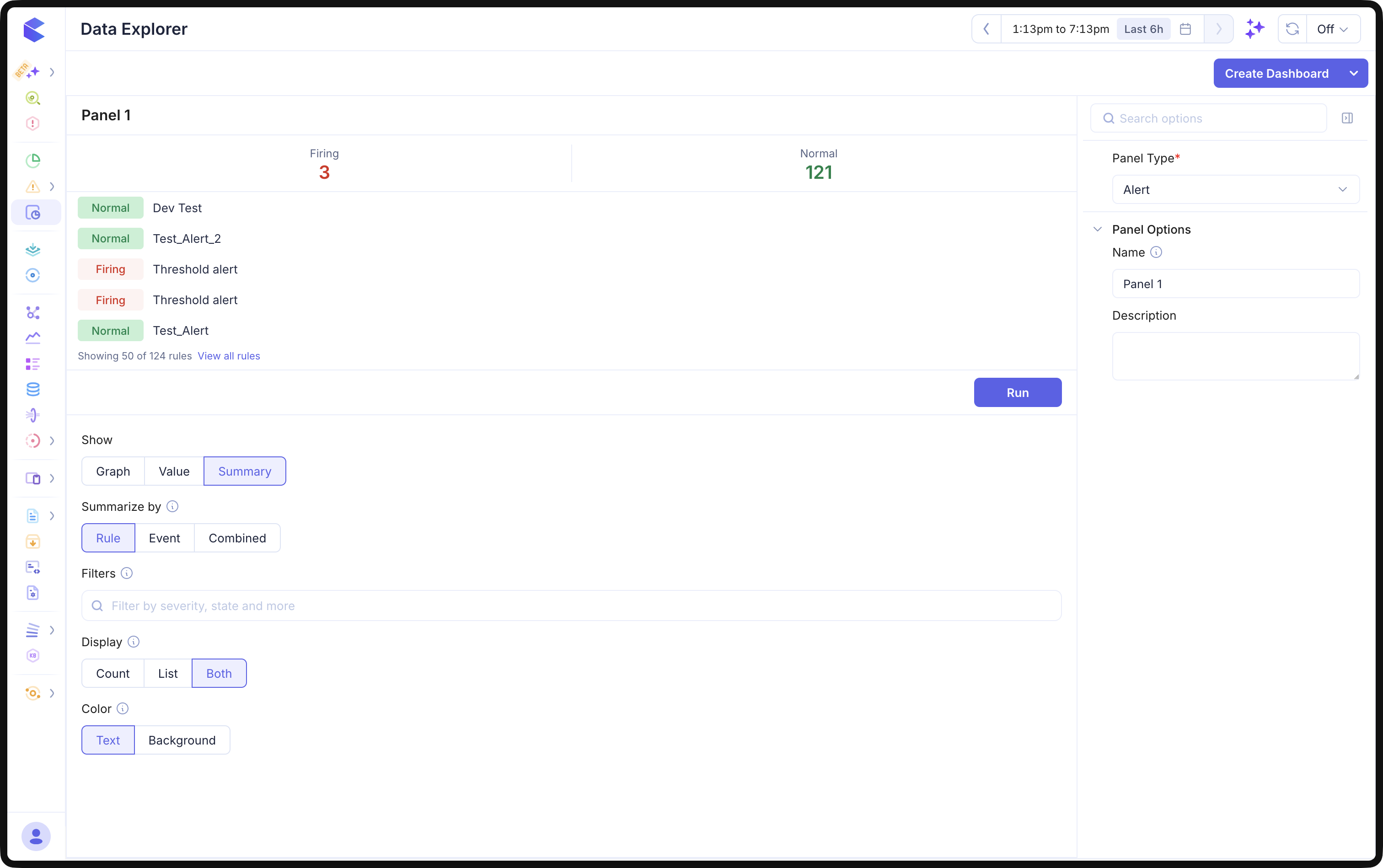Open the green search/explore sidebar icon
Viewport: 1383px width, 868px height.
(33, 98)
